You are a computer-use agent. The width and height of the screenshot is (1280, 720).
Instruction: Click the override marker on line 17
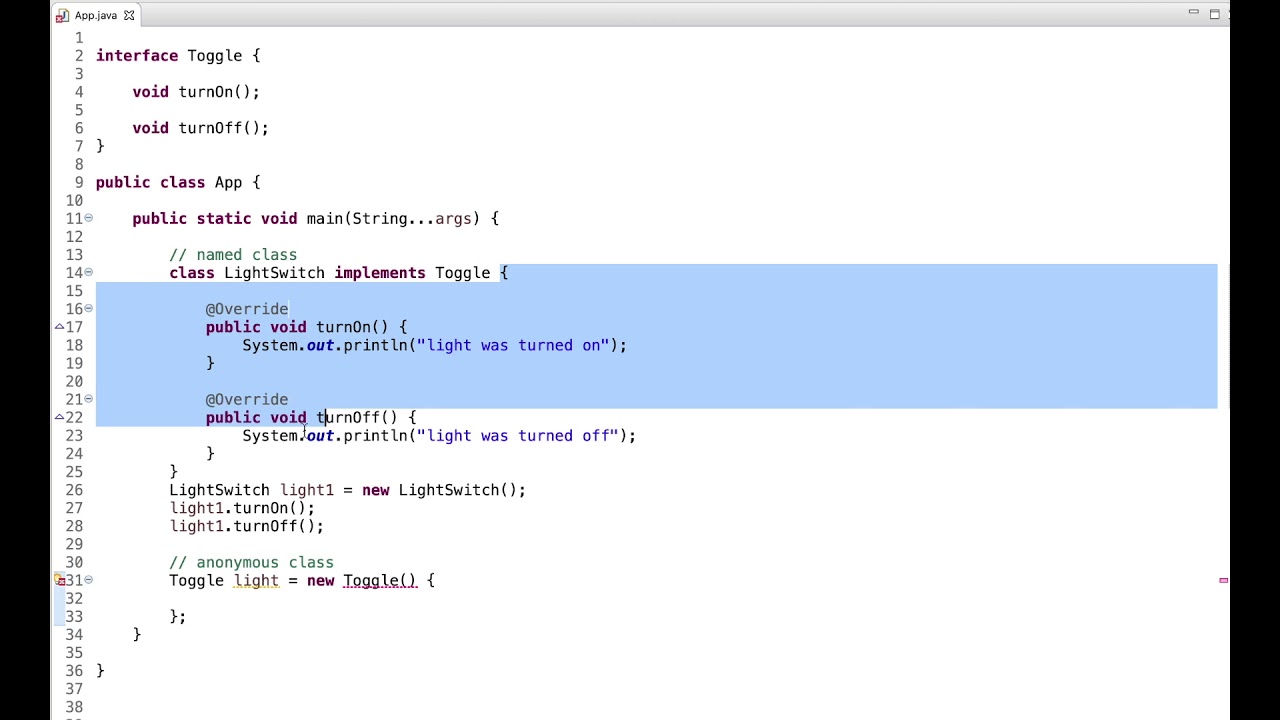(60, 327)
